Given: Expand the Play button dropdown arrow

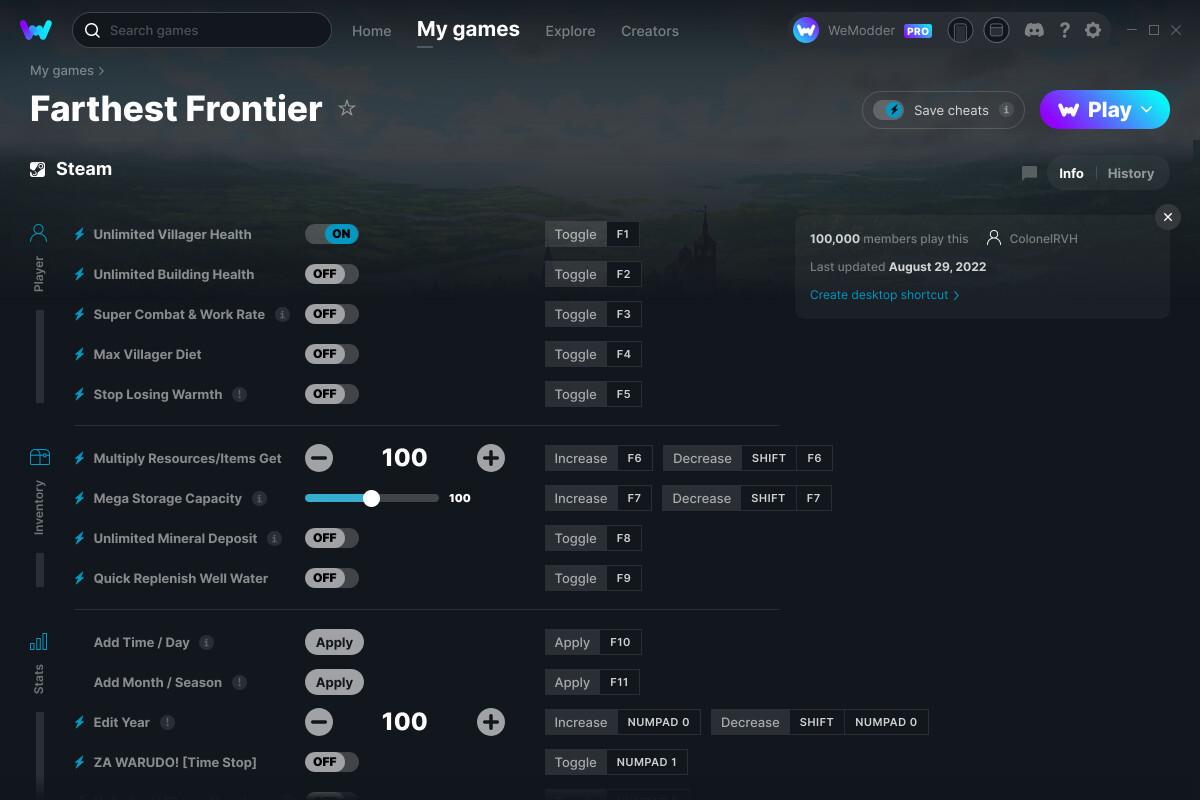Looking at the screenshot, I should (1147, 110).
